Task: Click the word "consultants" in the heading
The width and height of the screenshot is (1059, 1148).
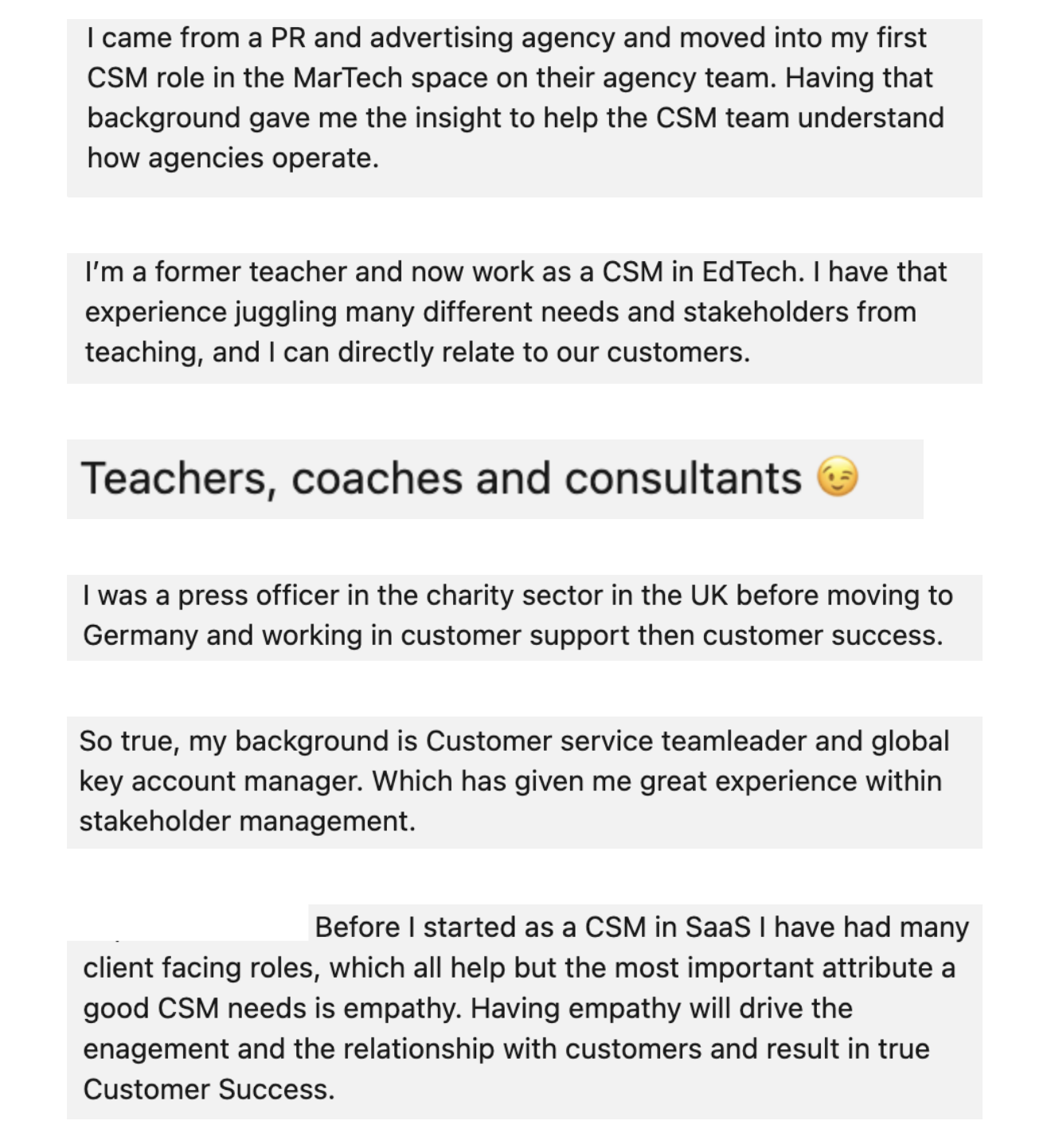Action: 683,478
